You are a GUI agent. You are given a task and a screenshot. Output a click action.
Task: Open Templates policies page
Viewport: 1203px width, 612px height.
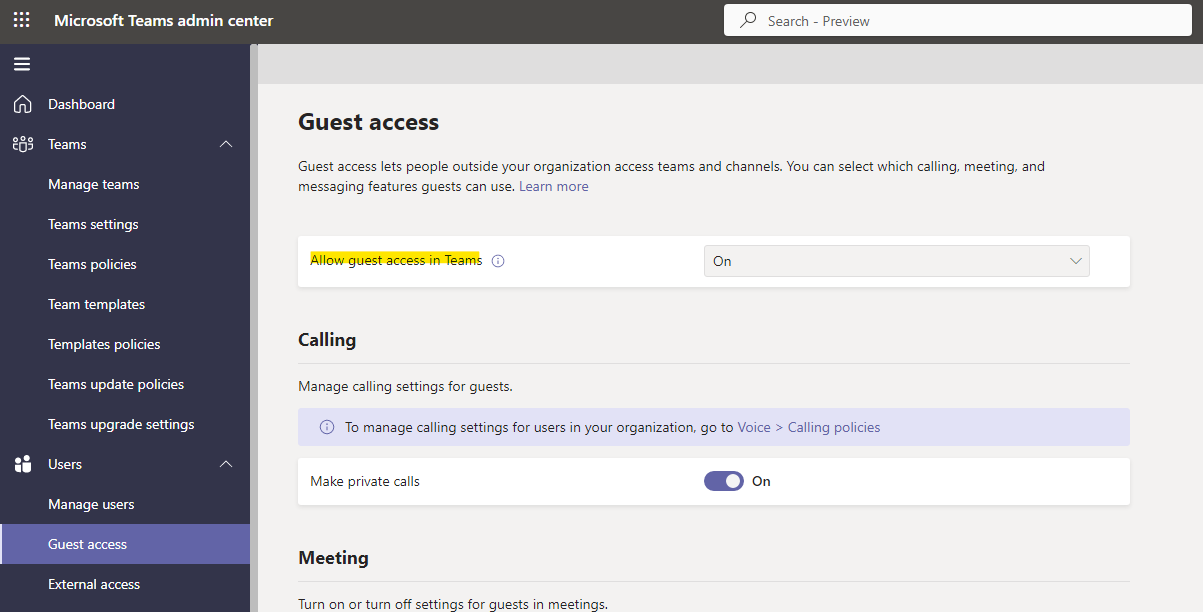pyautogui.click(x=104, y=343)
